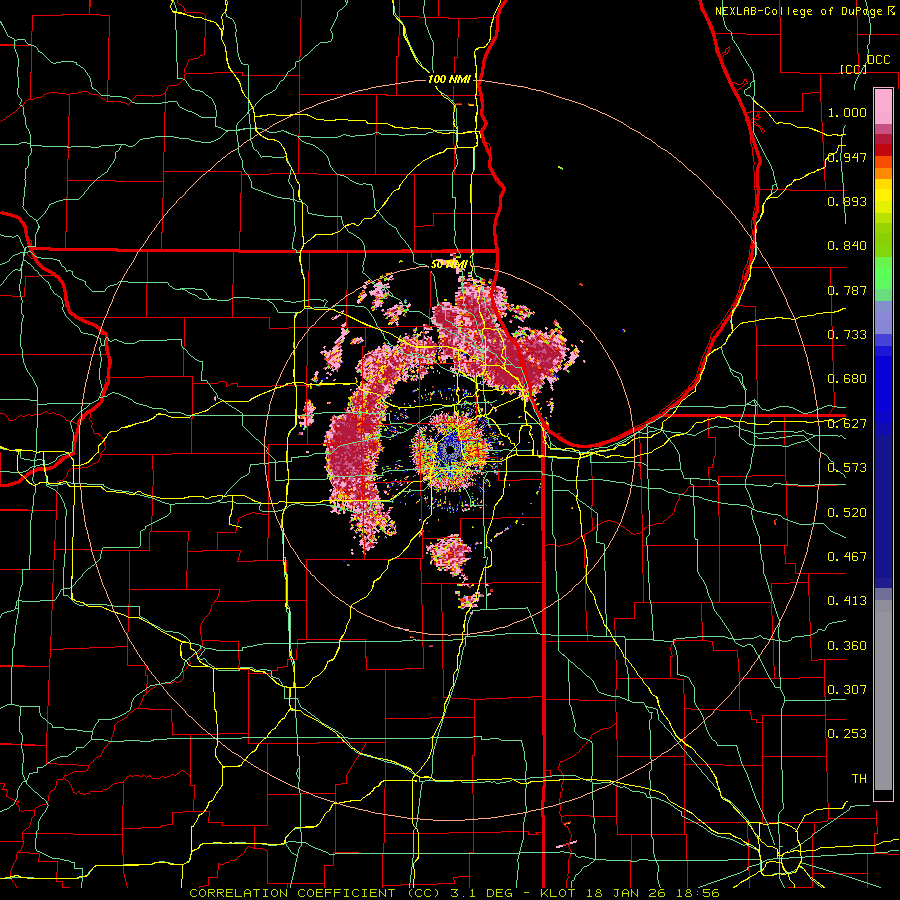The image size is (900, 900).
Task: Click the green segment of the color bar
Action: [883, 273]
